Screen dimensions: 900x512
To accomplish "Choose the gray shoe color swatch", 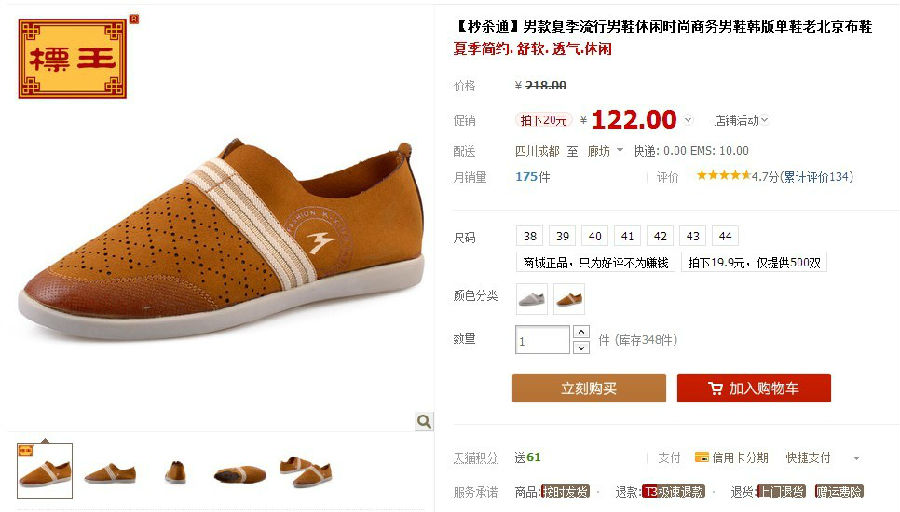I will [x=532, y=298].
